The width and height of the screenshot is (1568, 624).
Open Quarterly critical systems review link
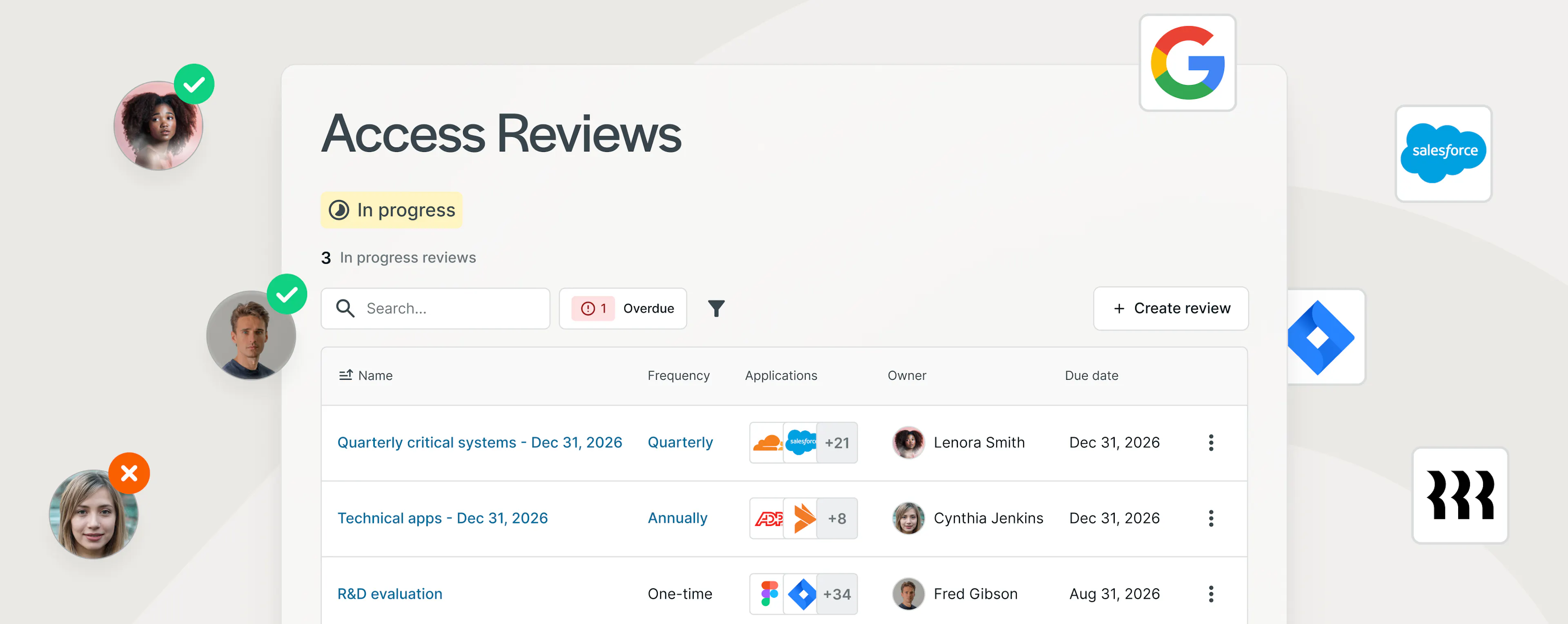479,443
